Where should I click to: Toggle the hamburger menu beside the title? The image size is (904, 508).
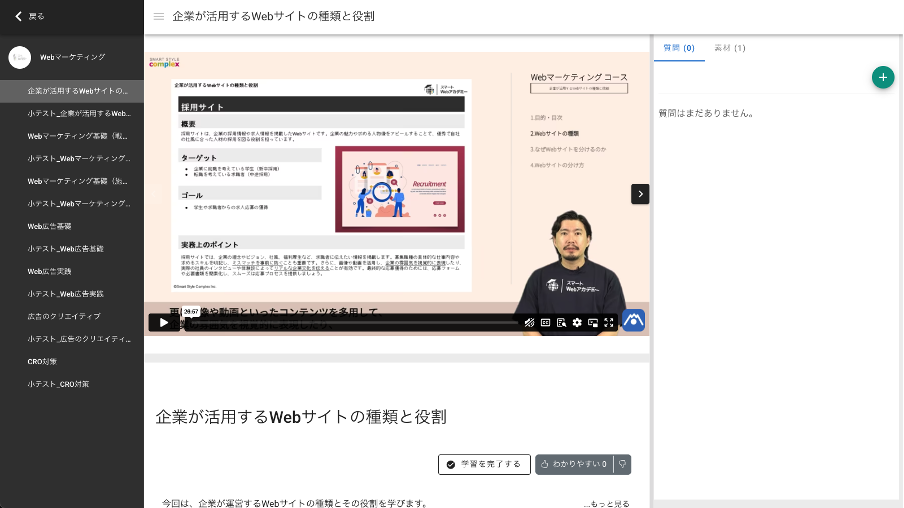[x=159, y=17]
